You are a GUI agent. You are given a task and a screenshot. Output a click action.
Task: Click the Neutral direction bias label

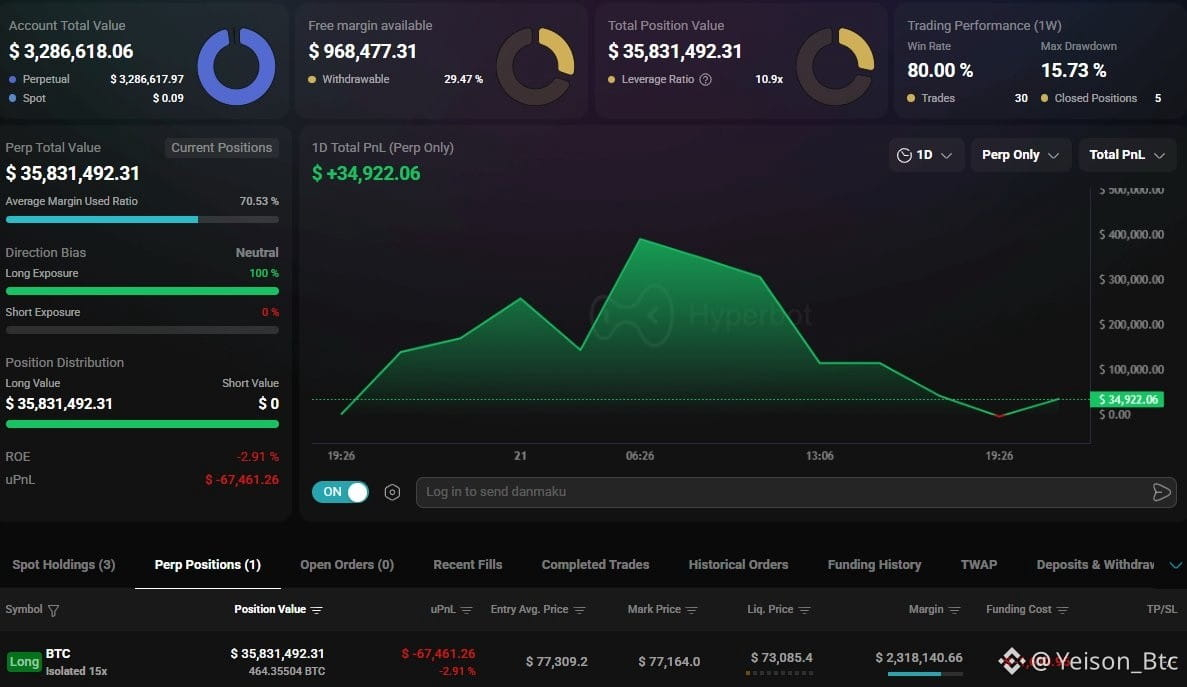(257, 253)
